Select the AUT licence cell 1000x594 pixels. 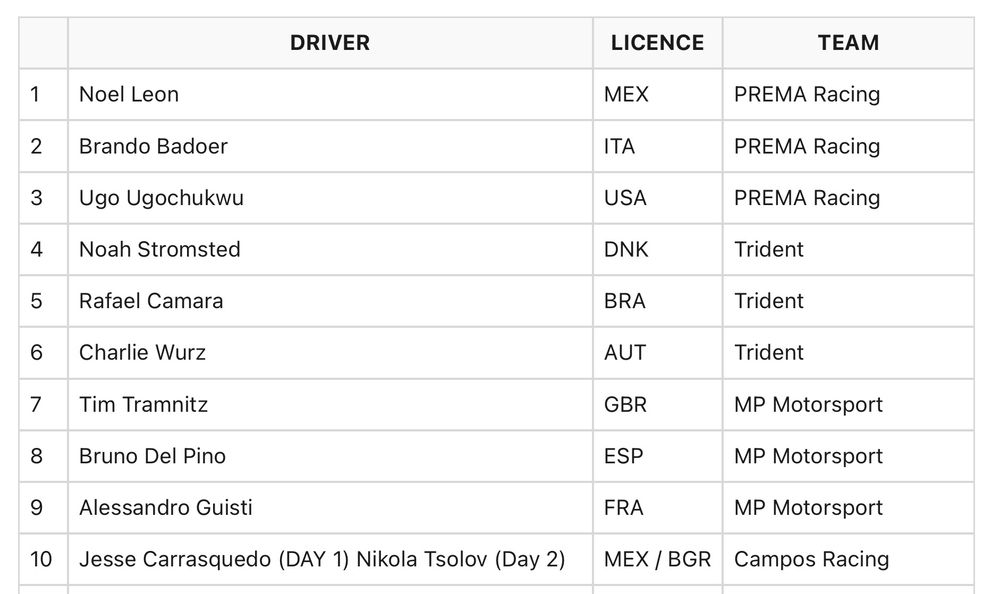[625, 352]
